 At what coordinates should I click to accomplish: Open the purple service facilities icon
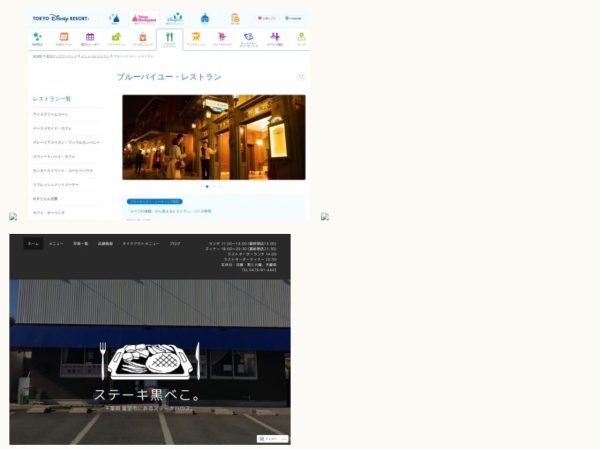(x=275, y=39)
